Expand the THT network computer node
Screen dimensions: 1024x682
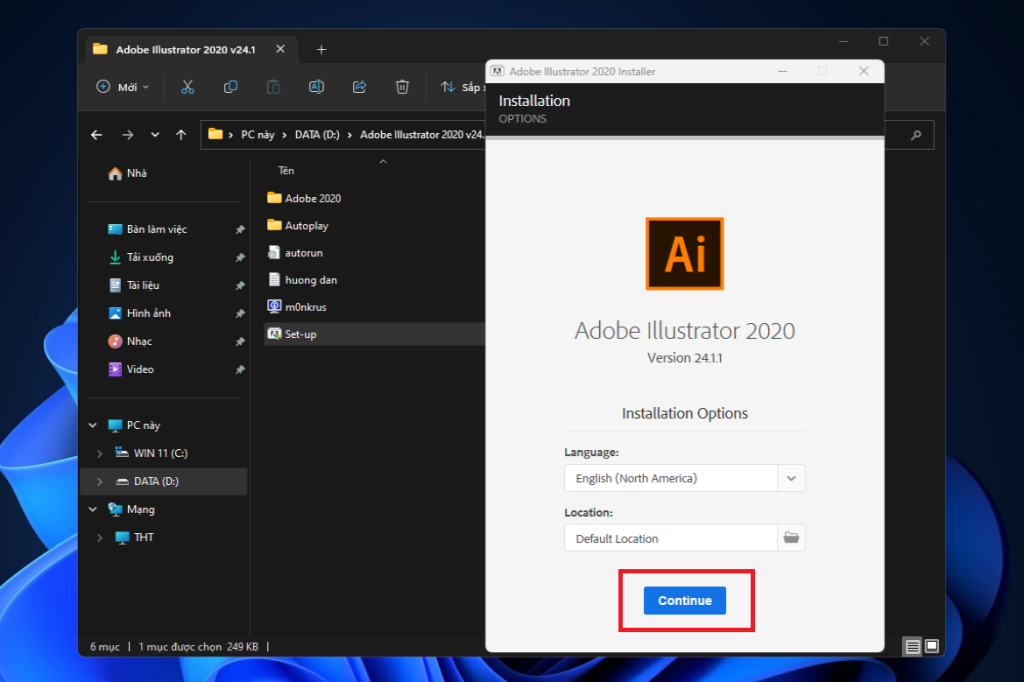pos(100,538)
